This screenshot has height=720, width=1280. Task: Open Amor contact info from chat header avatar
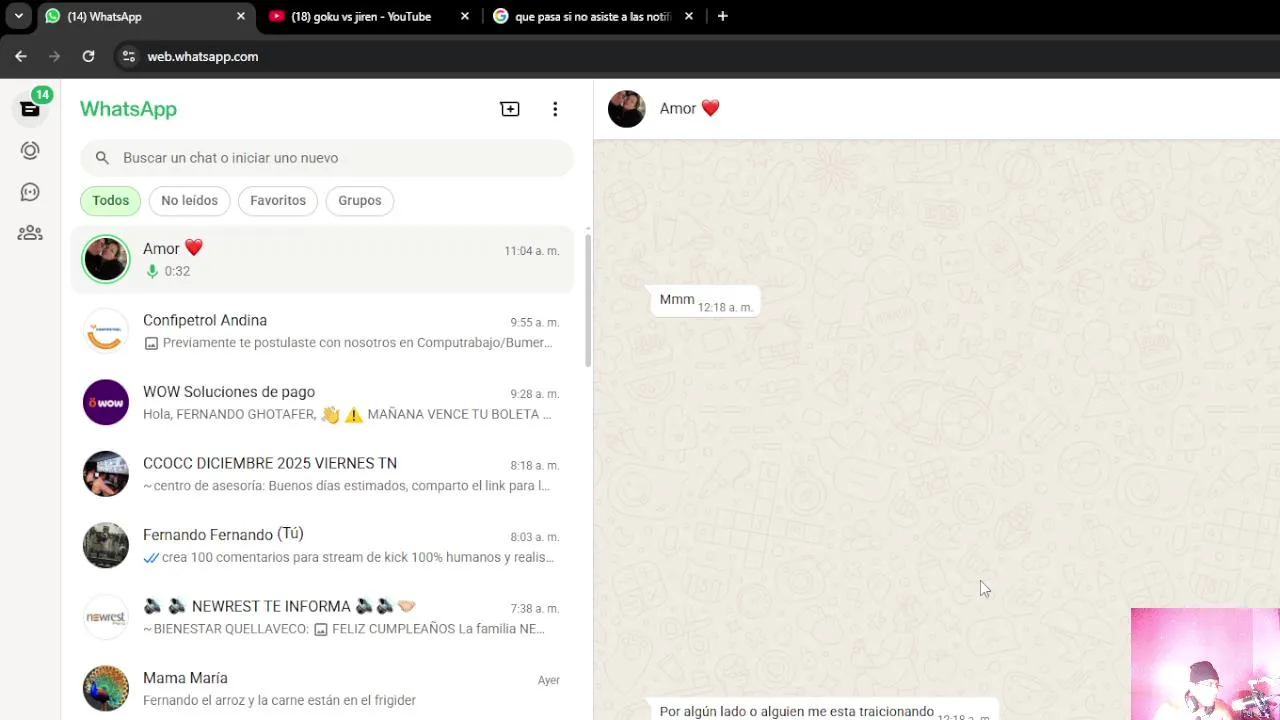627,109
